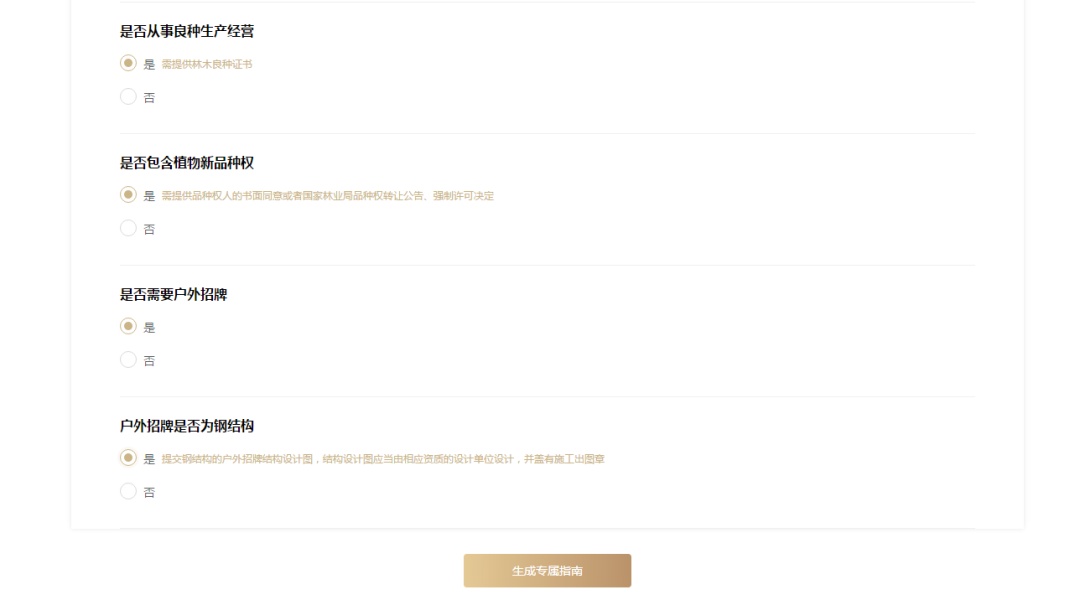Click the 户外招牌是否为钢结构 heading
Viewport: 1080px width, 600px height.
coord(187,426)
